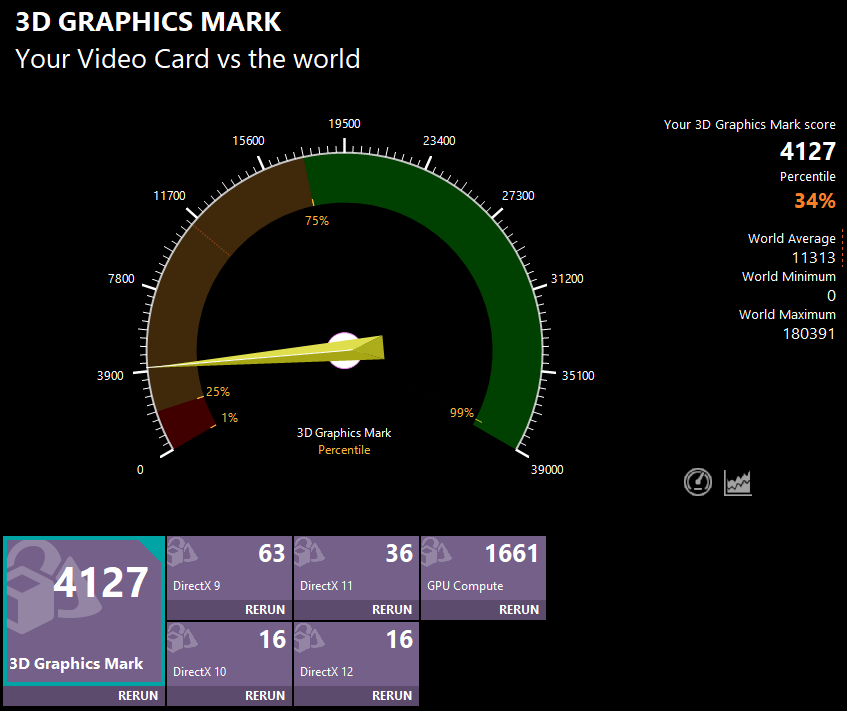Rerun the DirectX 10 test
The width and height of the screenshot is (847, 711).
click(x=264, y=696)
